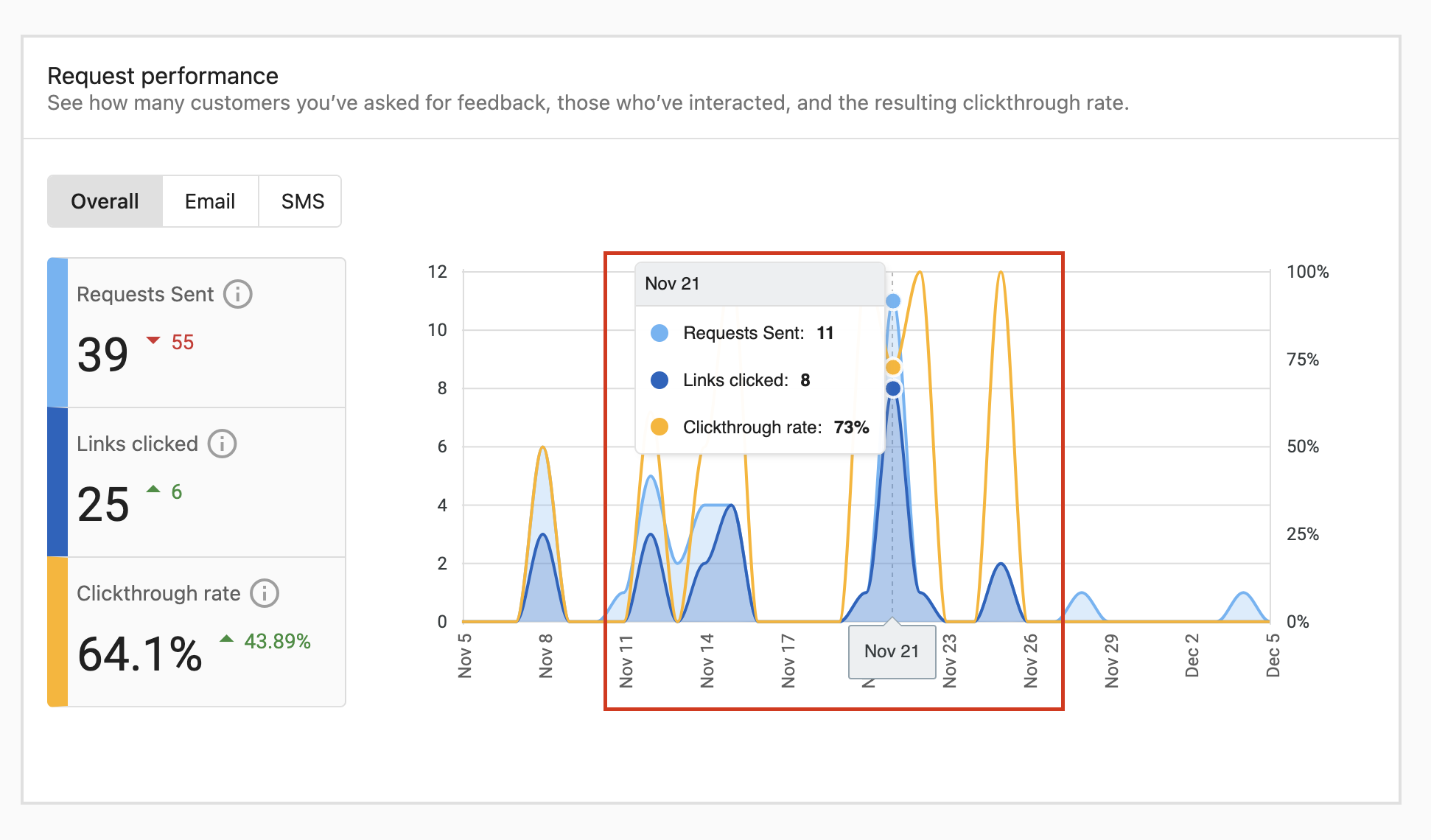The height and width of the screenshot is (840, 1431).
Task: Click dark blue Links clicked tooltip dot
Action: [x=659, y=380]
